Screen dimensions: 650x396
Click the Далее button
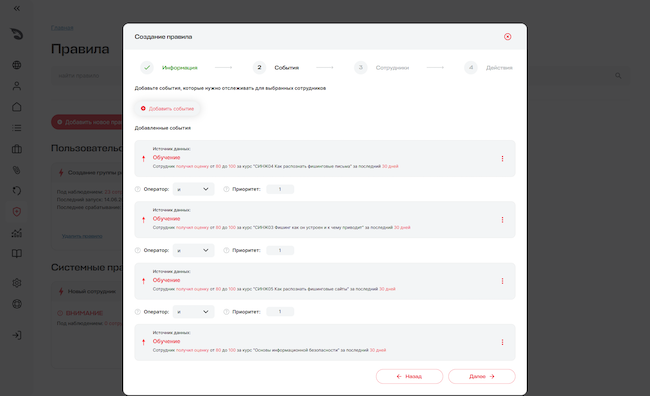click(482, 377)
